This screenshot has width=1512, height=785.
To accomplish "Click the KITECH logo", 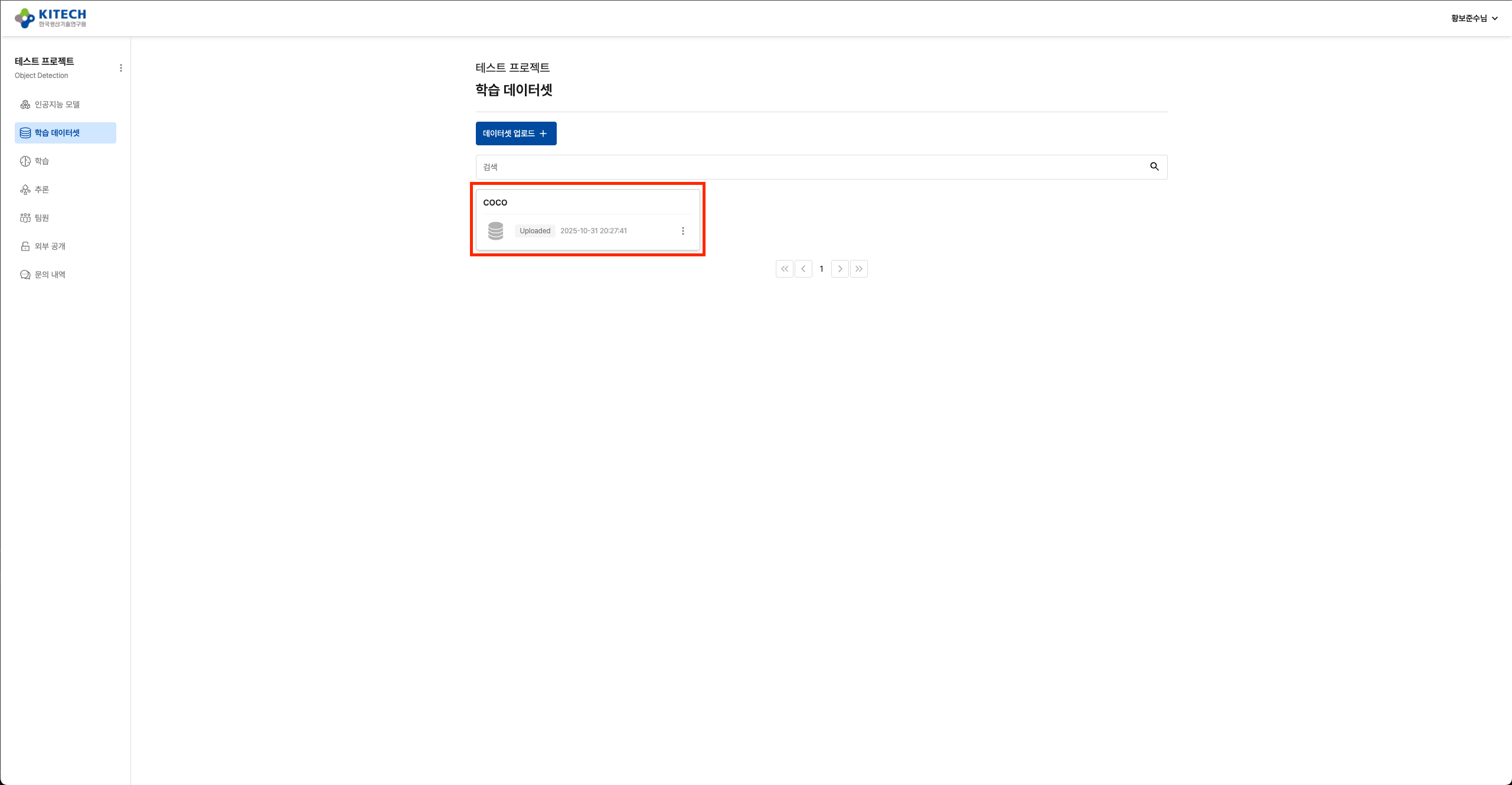I will 51,18.
